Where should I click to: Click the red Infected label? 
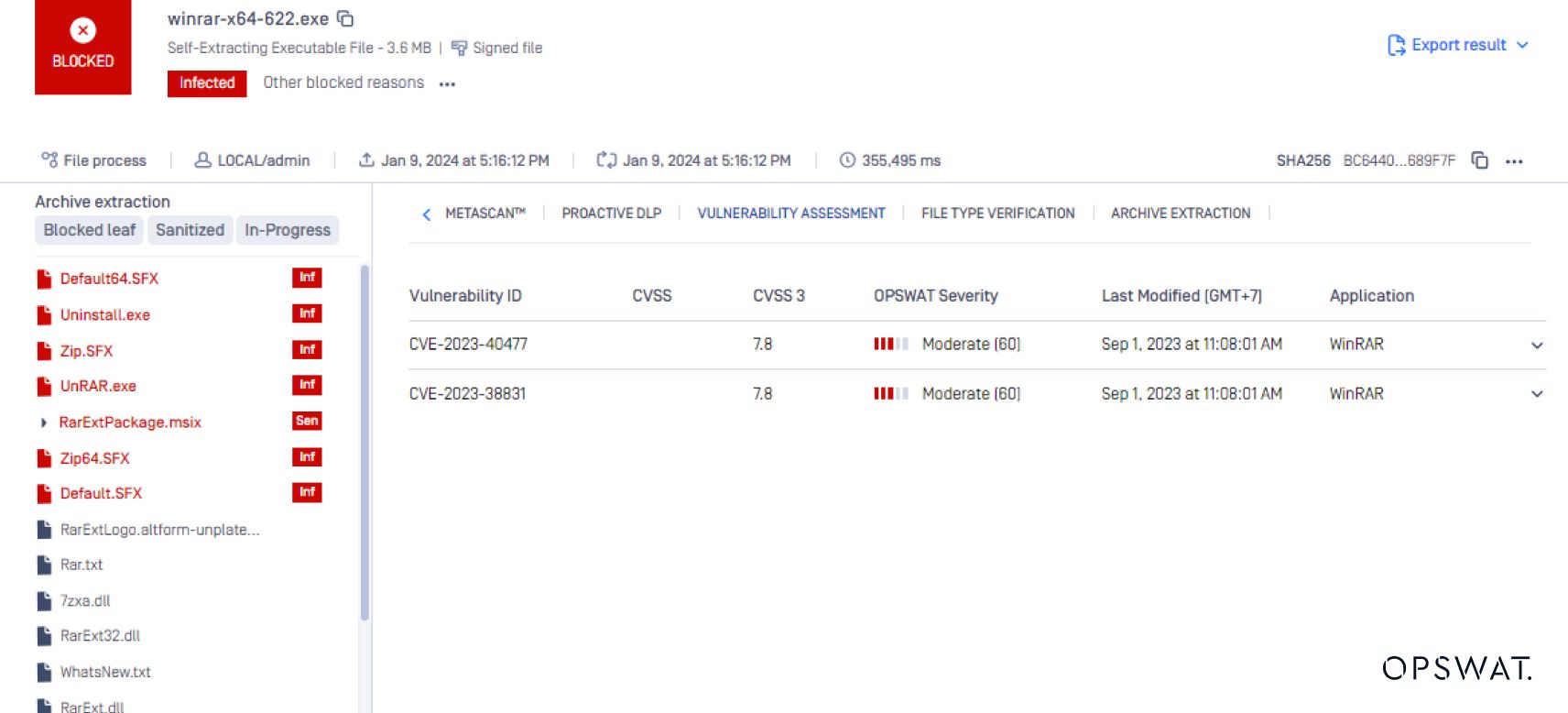point(207,82)
